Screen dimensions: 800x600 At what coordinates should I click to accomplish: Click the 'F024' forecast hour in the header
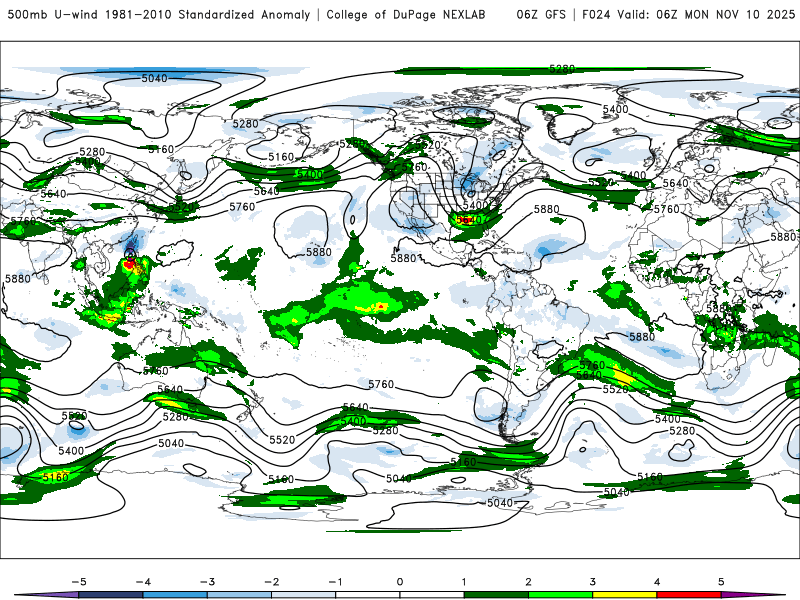point(596,15)
